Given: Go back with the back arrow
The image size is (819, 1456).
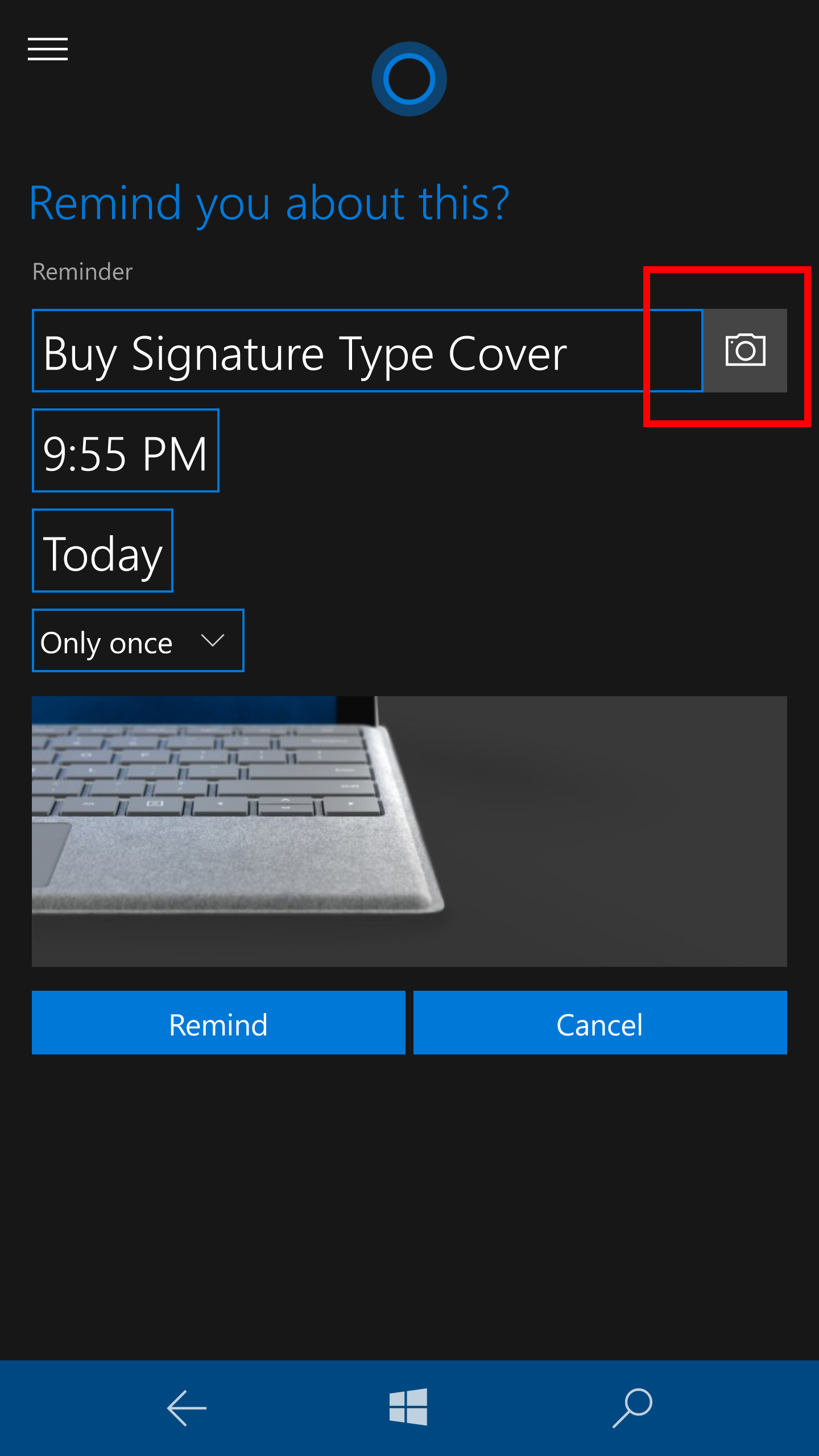Looking at the screenshot, I should click(187, 1408).
